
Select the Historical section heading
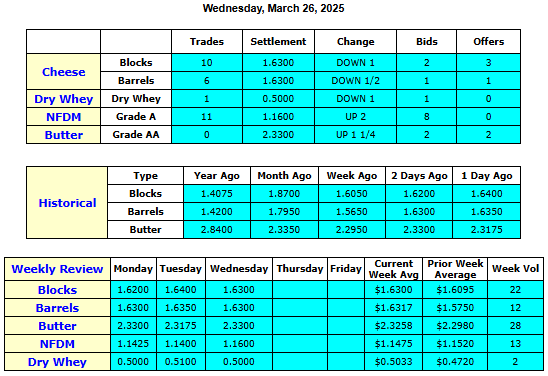(67, 203)
